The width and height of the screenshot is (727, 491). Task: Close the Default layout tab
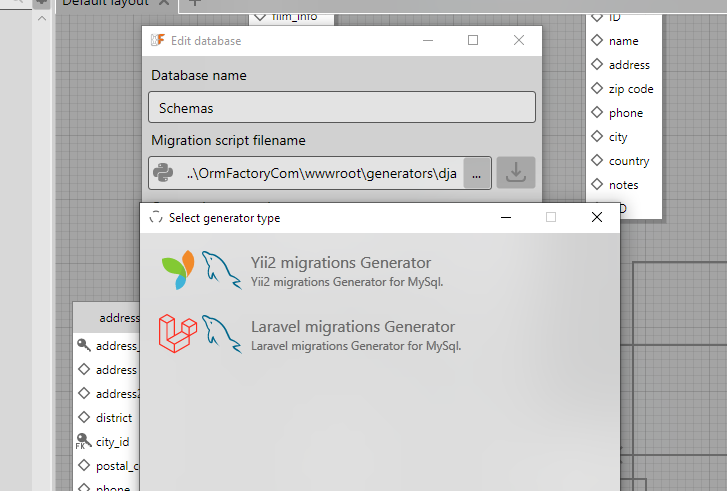pyautogui.click(x=164, y=2)
